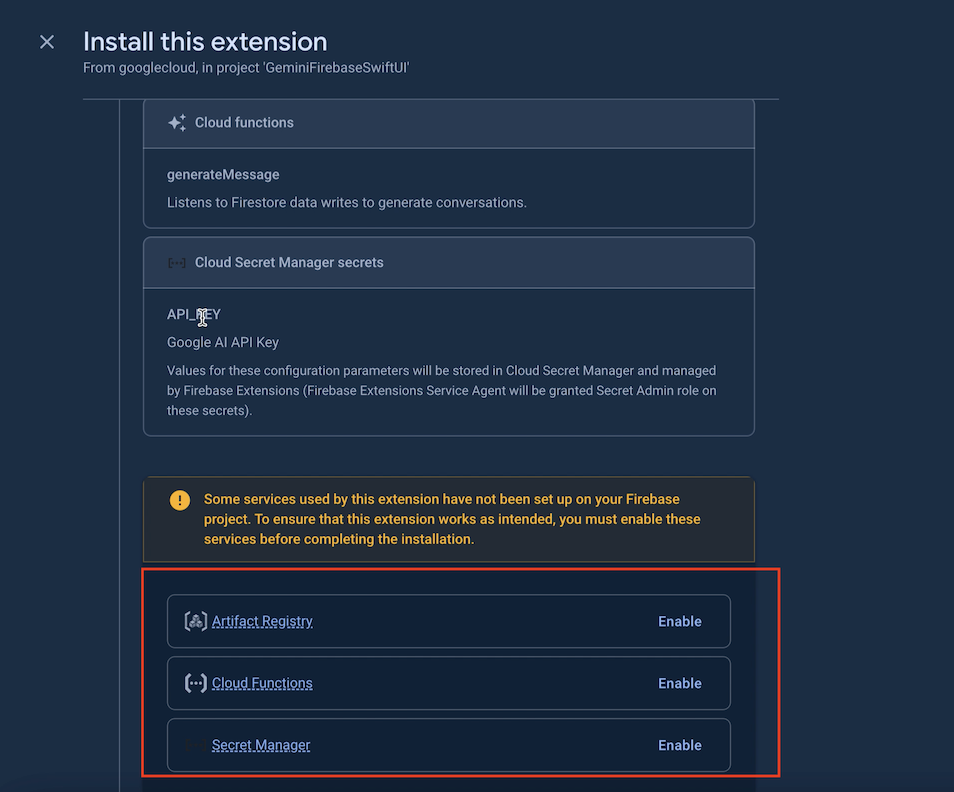Click the sparkle icon beside Cloud functions
The height and width of the screenshot is (792, 954).
[177, 123]
